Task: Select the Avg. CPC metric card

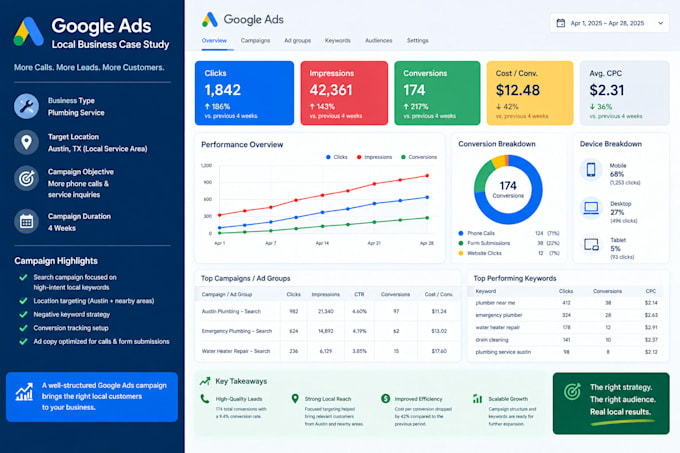Action: (x=625, y=93)
